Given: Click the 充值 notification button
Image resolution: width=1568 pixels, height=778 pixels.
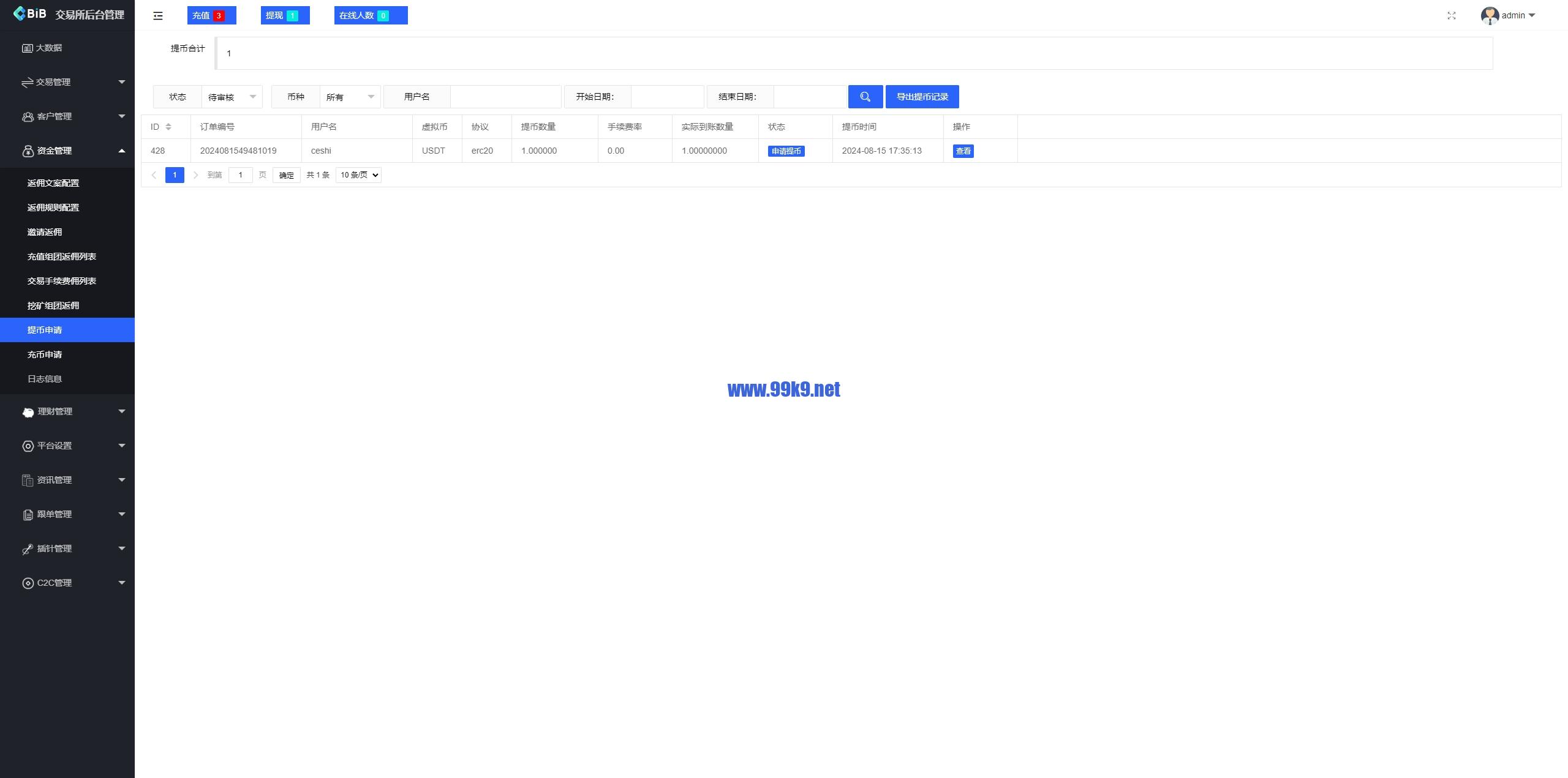Looking at the screenshot, I should click(211, 15).
